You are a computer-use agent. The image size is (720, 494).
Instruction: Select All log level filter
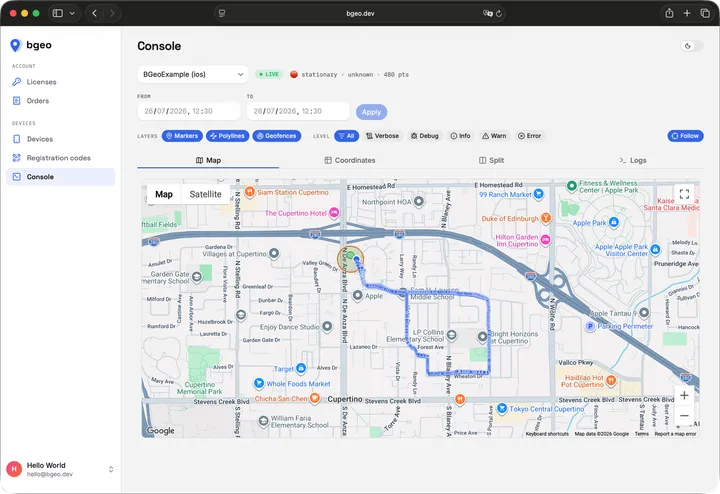[x=347, y=136]
